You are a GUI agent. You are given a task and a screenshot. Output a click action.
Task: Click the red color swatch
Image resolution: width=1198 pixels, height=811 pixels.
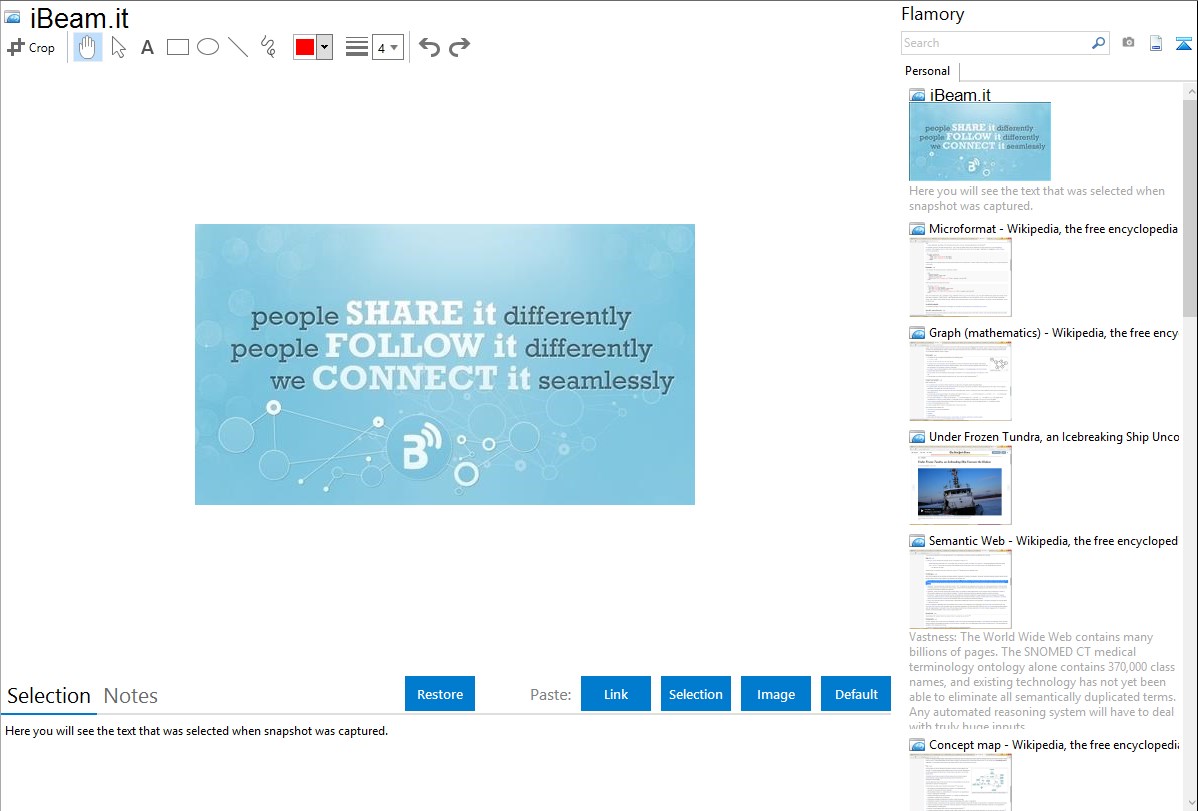click(x=305, y=47)
